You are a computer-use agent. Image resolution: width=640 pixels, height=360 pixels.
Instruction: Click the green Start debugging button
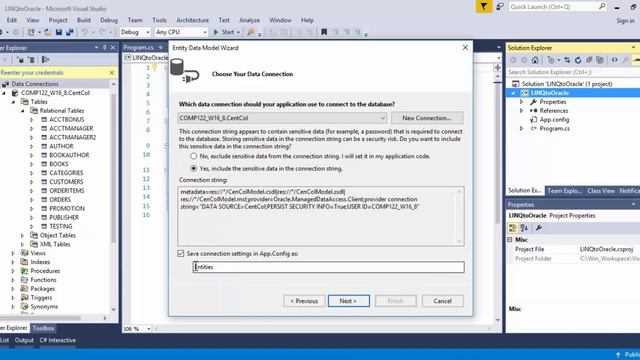(x=227, y=32)
